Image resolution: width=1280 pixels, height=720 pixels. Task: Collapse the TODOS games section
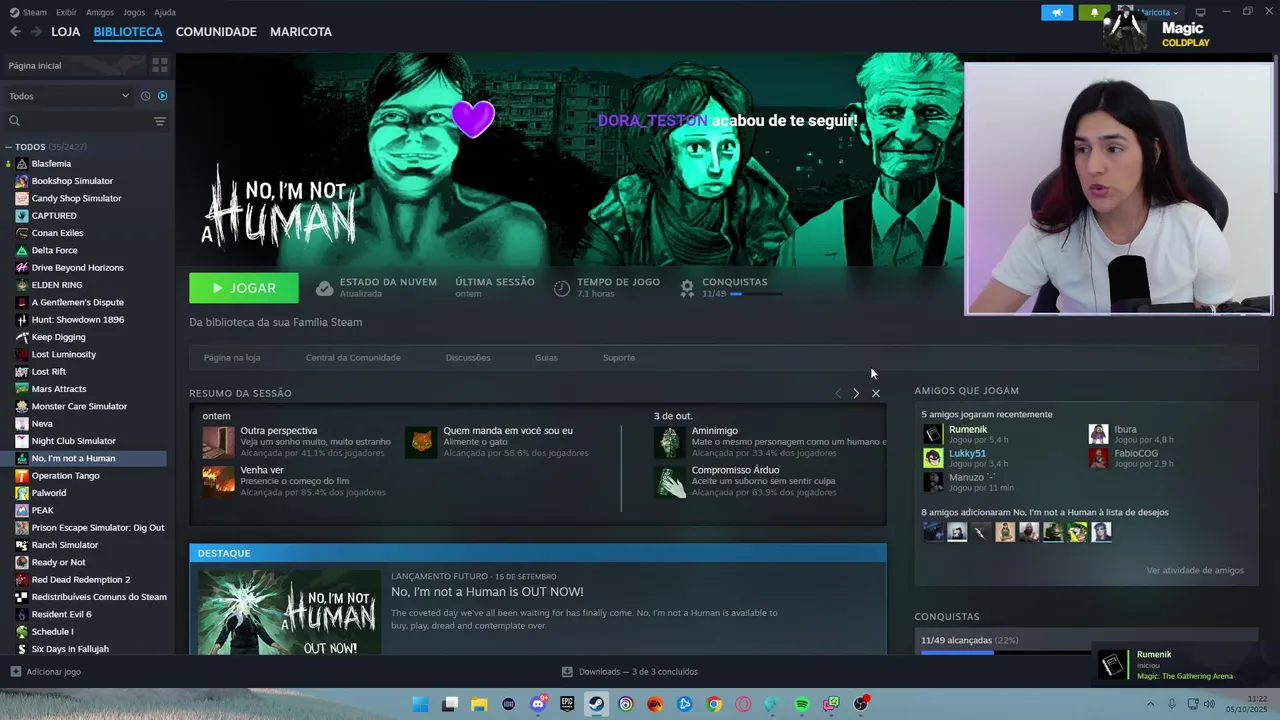coord(8,147)
